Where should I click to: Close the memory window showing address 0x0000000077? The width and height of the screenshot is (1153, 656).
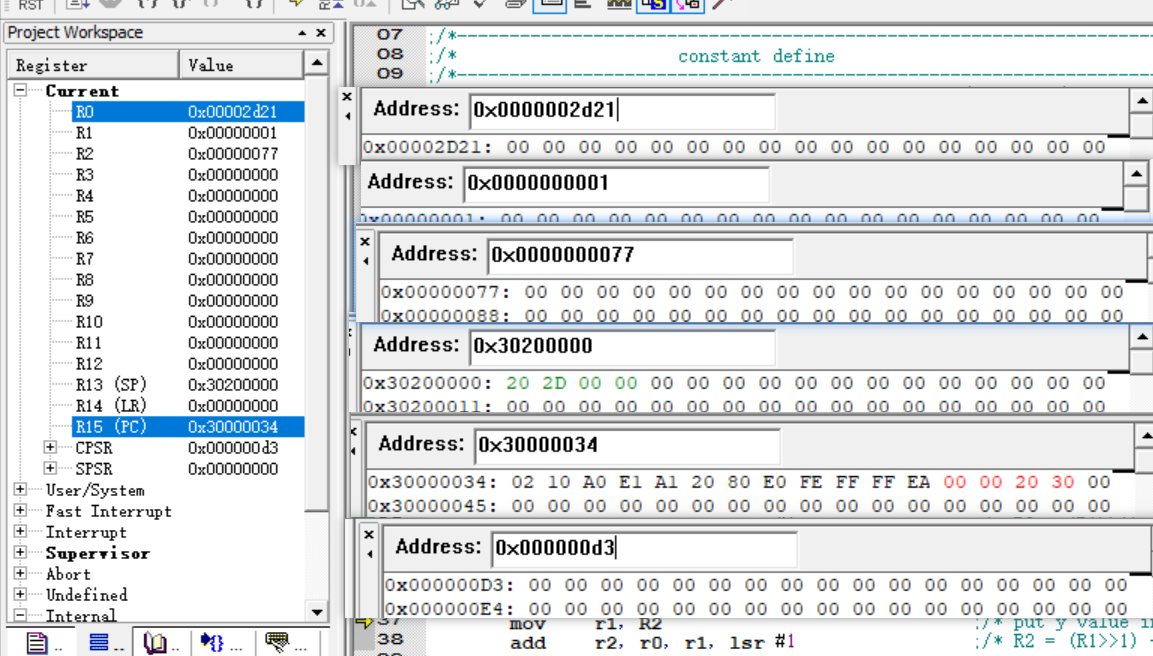(365, 241)
